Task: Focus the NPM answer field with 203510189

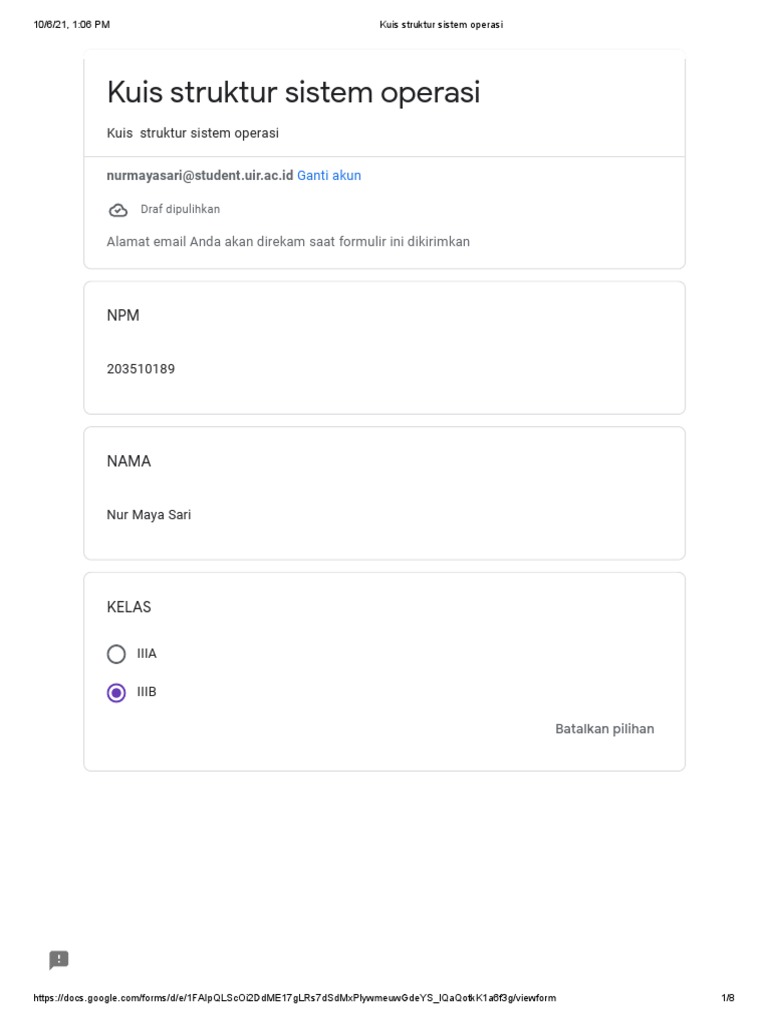Action: (141, 369)
